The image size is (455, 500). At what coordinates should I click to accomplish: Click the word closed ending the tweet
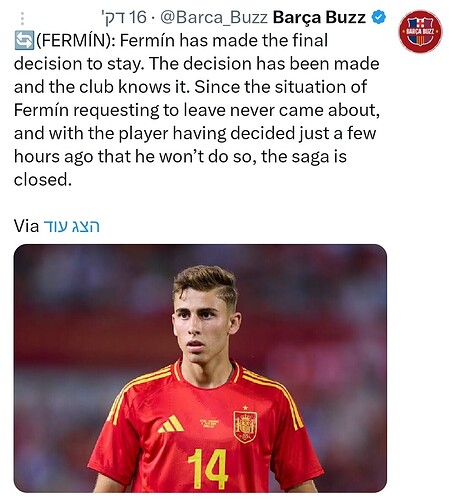pos(42,180)
